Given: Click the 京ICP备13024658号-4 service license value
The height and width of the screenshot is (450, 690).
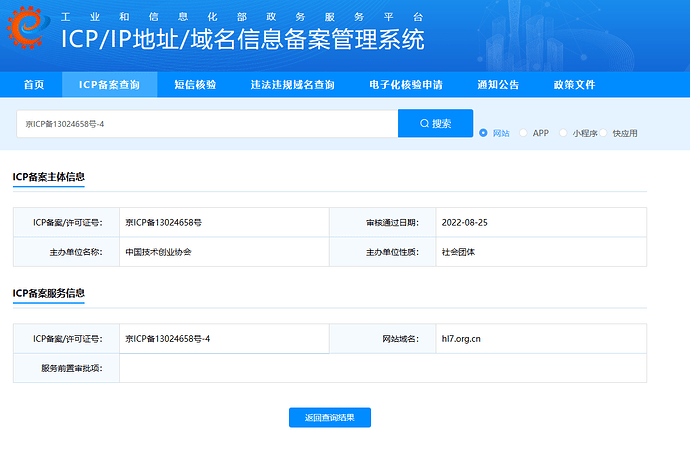Looking at the screenshot, I should point(168,339).
